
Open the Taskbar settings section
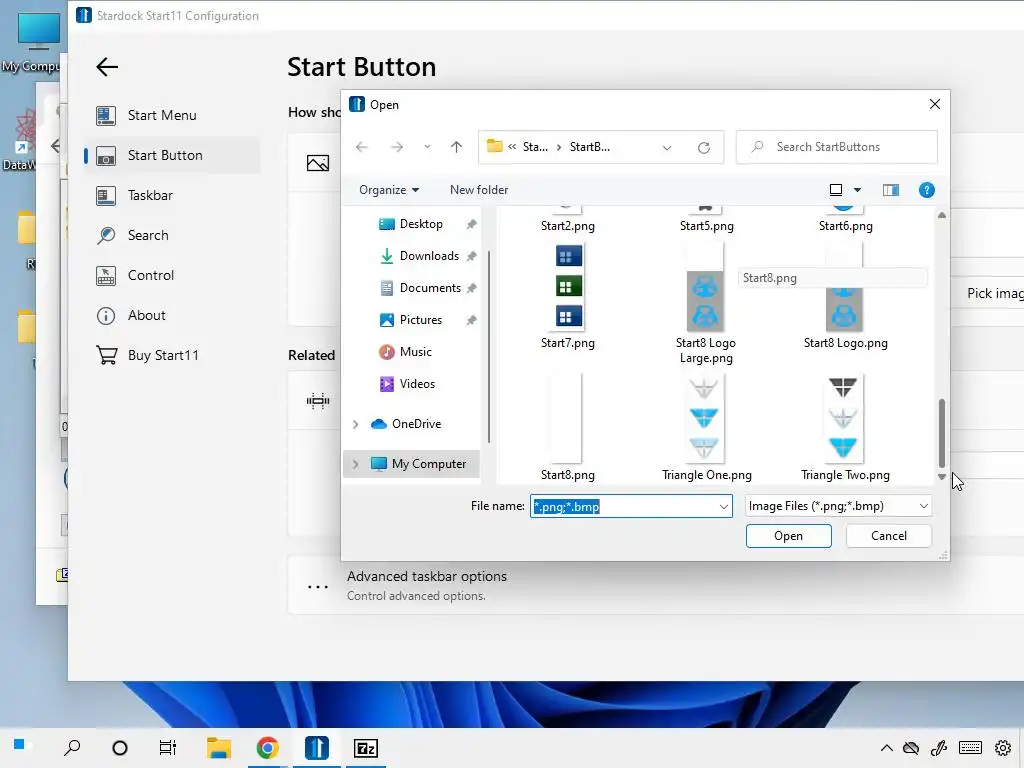click(x=172, y=195)
